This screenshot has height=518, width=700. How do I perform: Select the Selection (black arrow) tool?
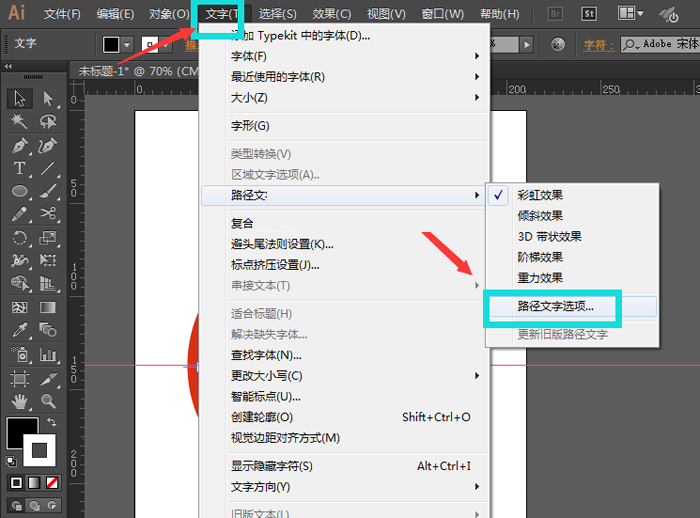click(19, 98)
